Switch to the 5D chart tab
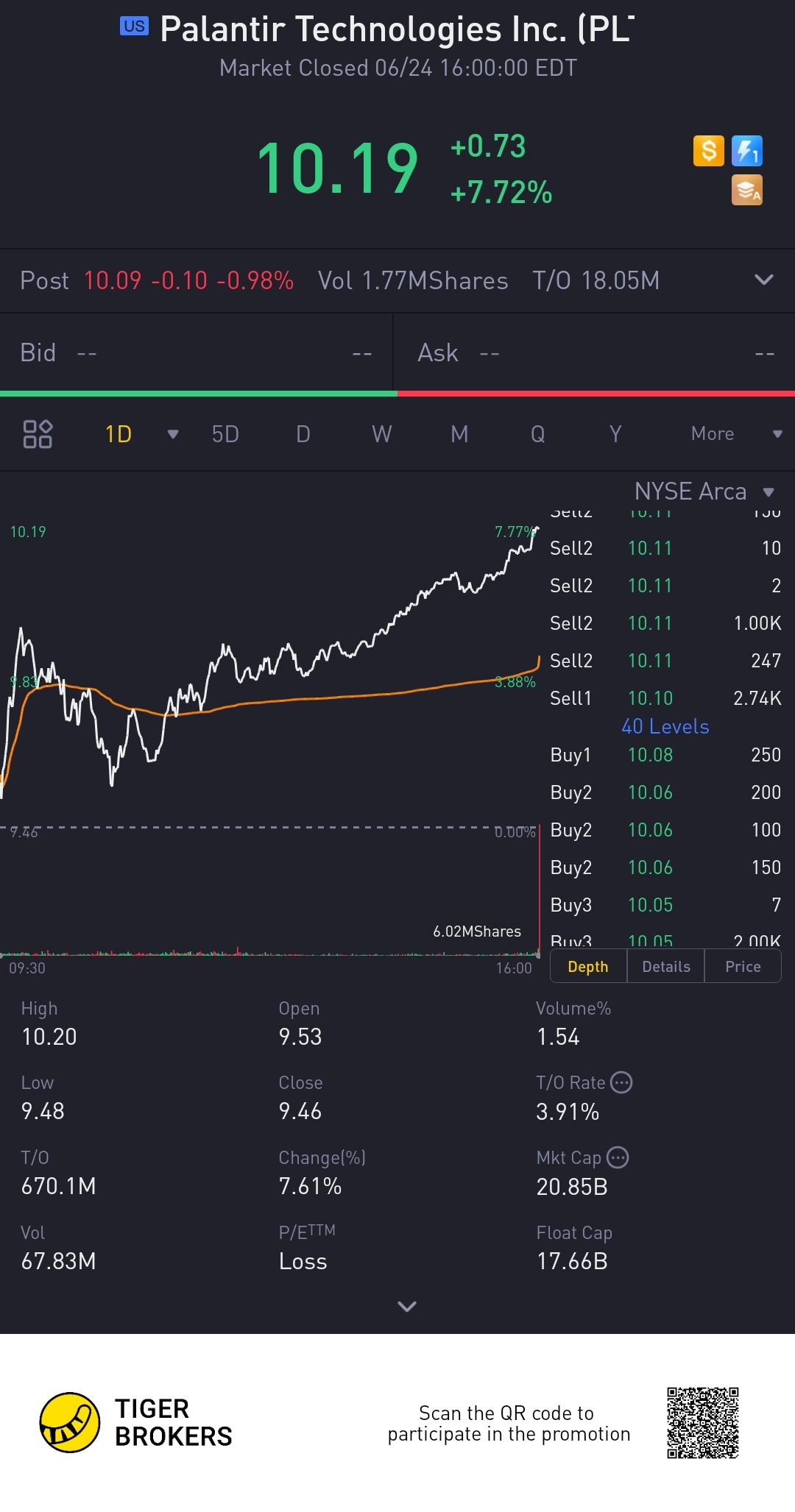 pyautogui.click(x=225, y=434)
